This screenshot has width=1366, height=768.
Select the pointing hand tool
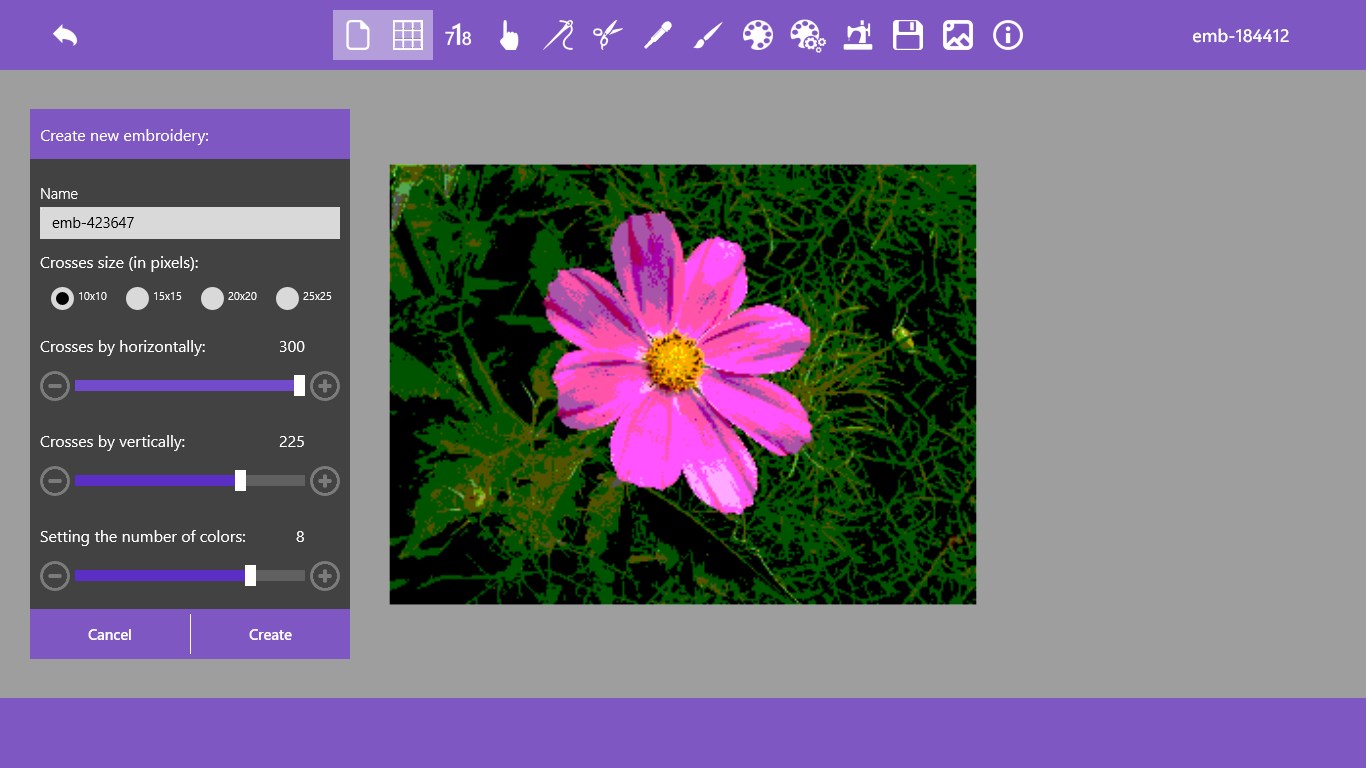click(509, 37)
